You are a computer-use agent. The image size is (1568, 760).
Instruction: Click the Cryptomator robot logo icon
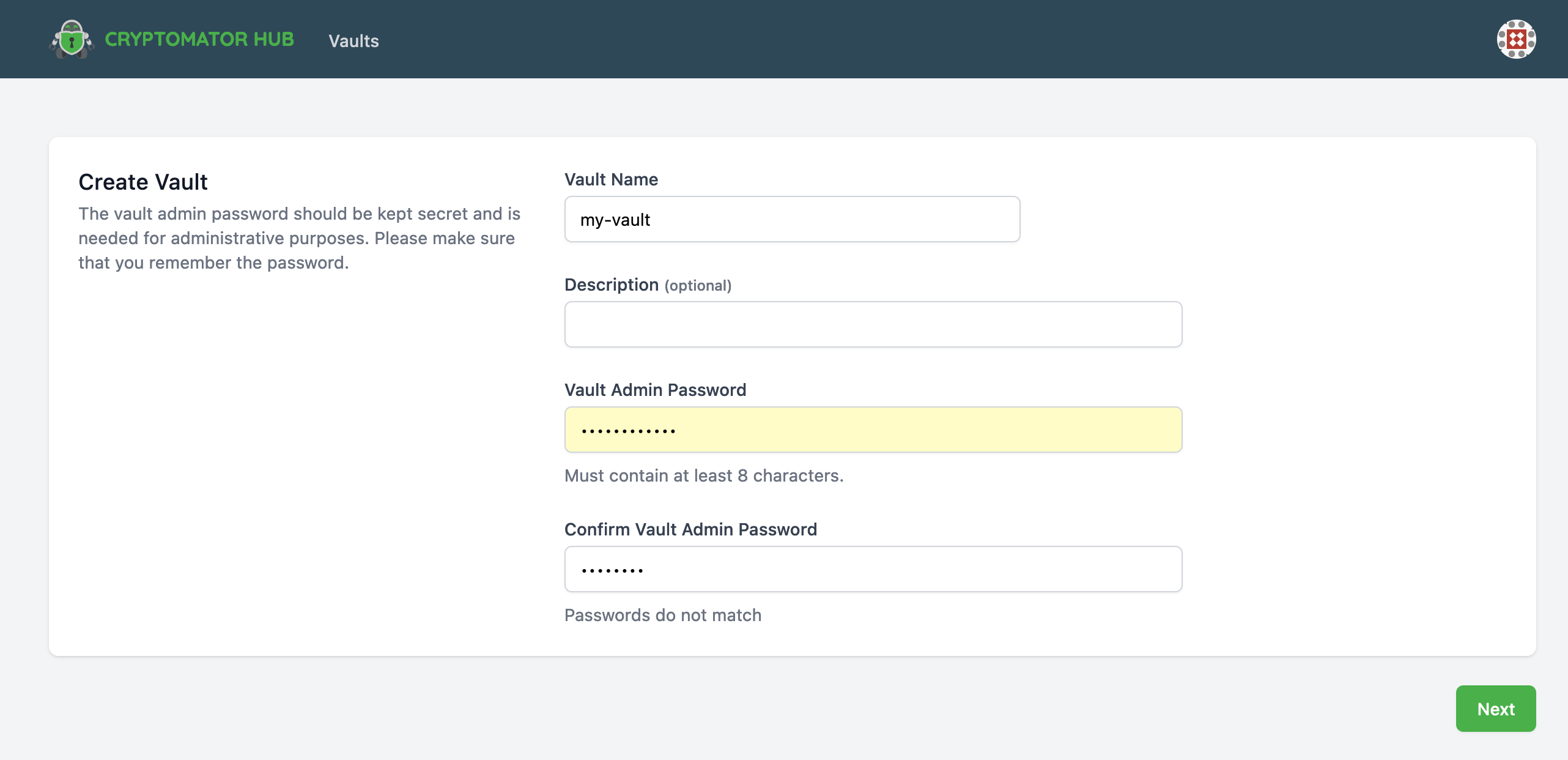point(72,39)
